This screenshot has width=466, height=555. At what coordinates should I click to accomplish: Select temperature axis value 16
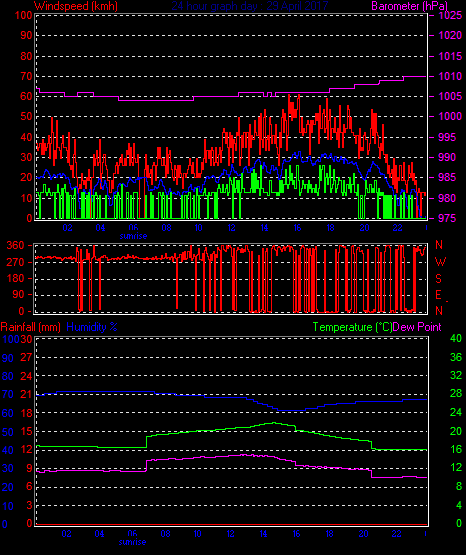point(456,449)
